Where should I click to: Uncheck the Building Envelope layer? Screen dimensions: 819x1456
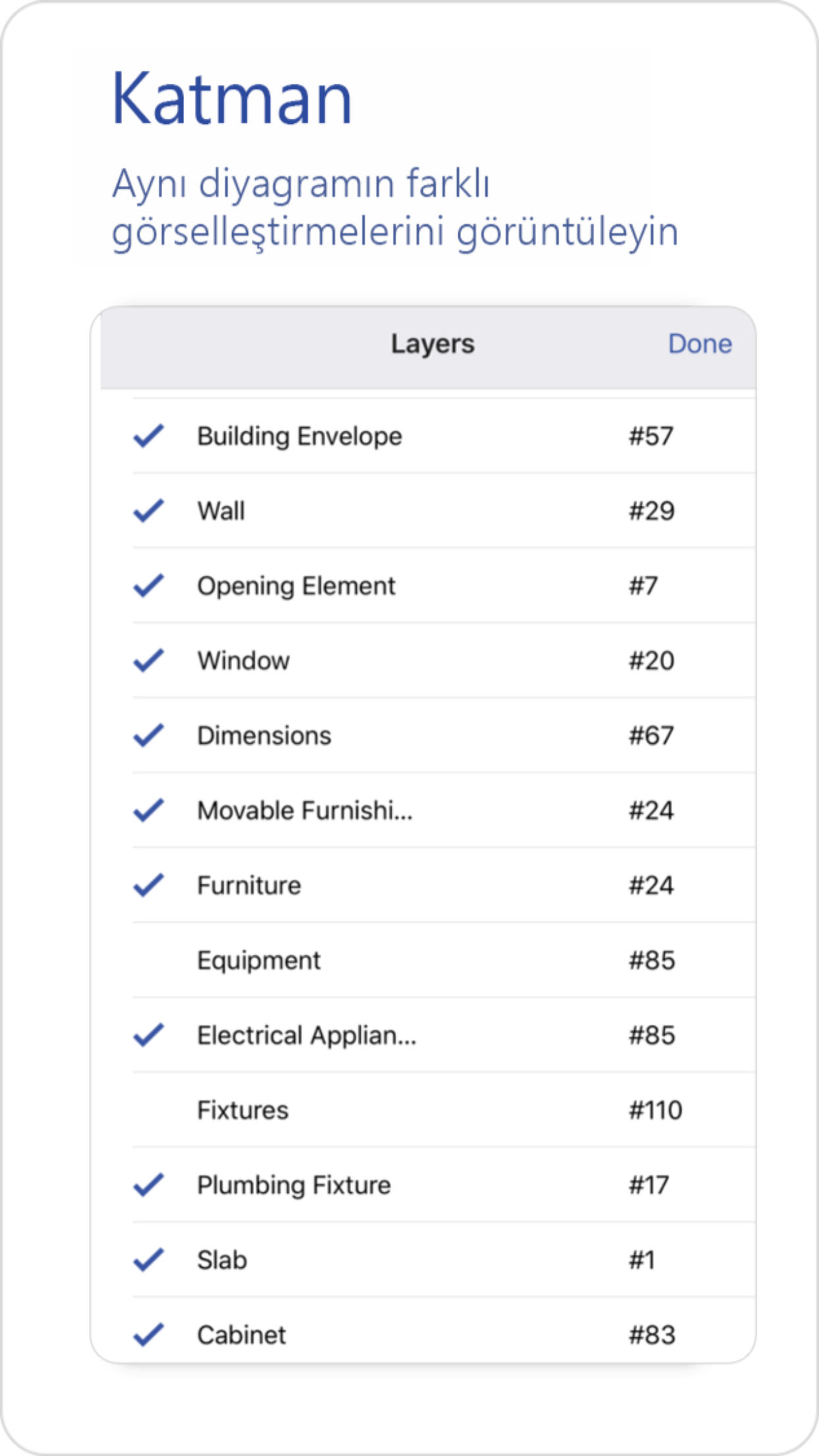[x=150, y=436]
